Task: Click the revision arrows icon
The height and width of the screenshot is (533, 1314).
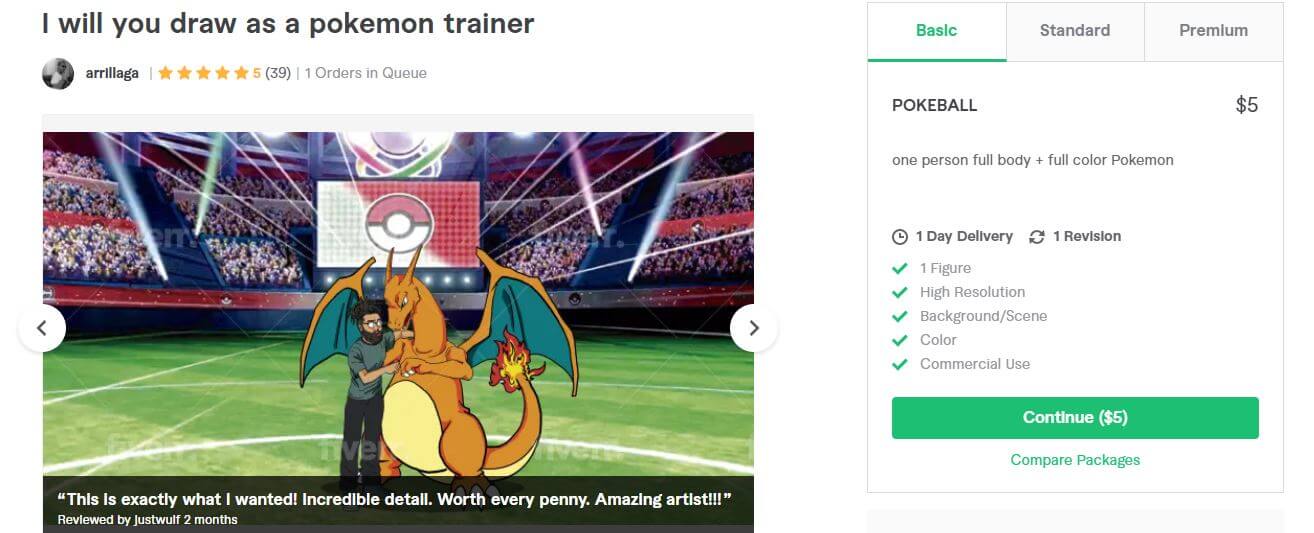Action: (1037, 237)
